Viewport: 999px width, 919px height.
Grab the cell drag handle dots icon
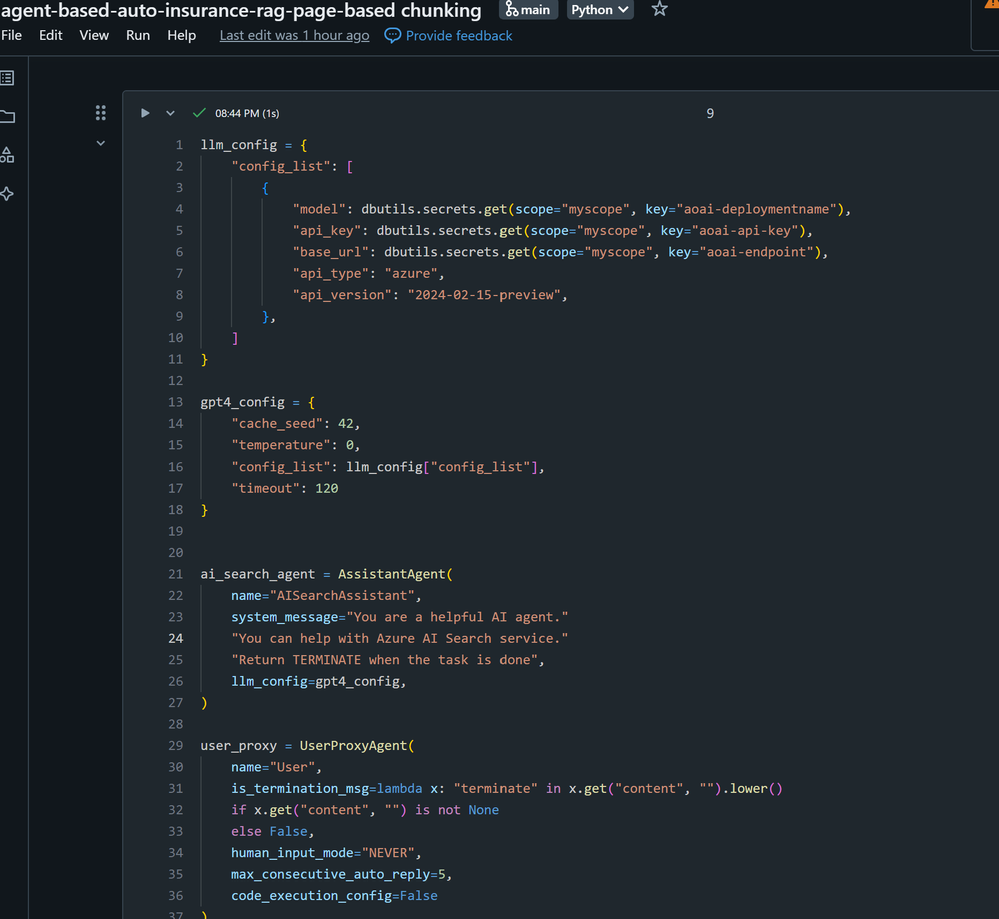pyautogui.click(x=101, y=113)
